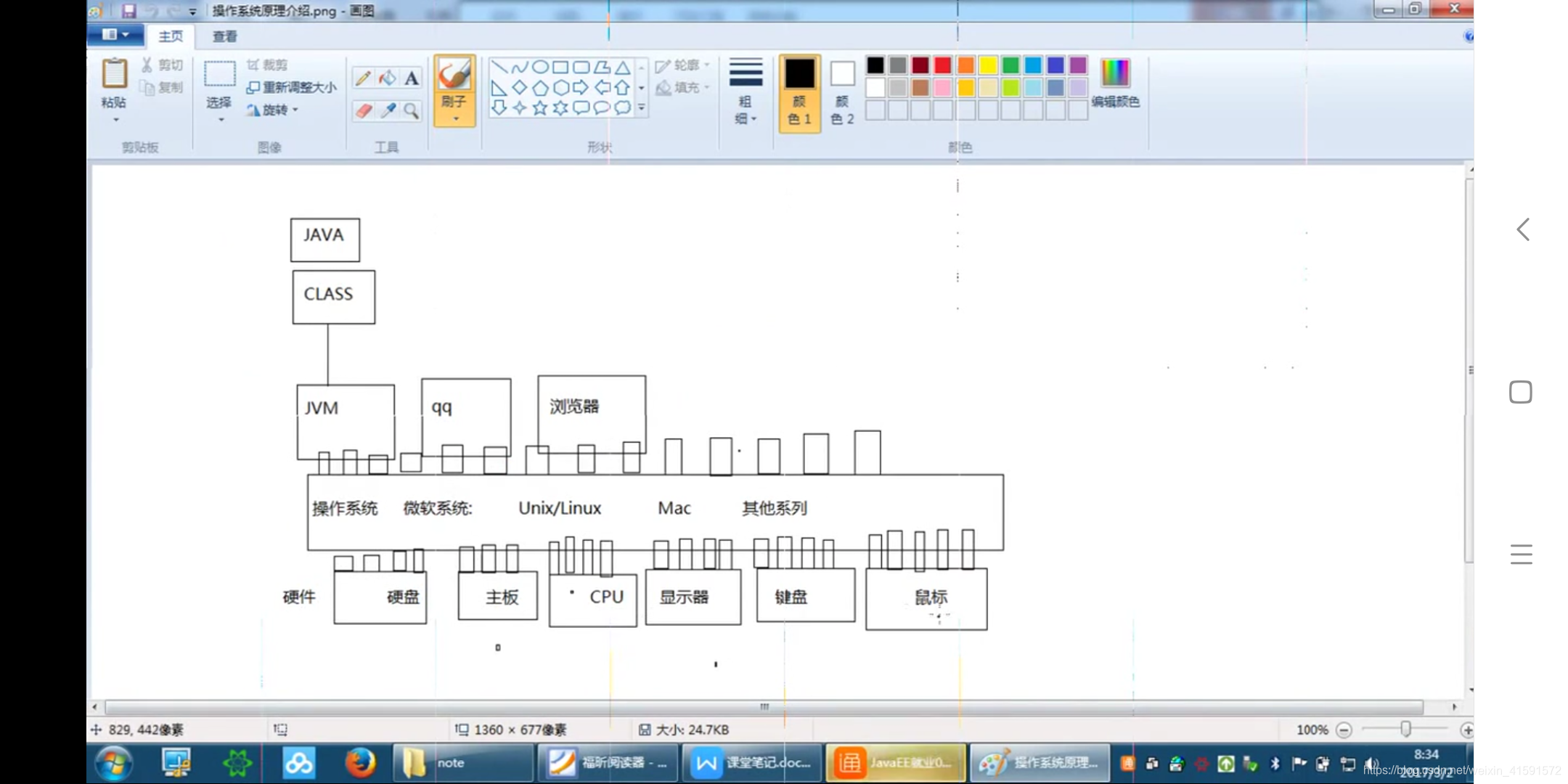
Task: Open the shape Fill dropdown
Action: (682, 88)
